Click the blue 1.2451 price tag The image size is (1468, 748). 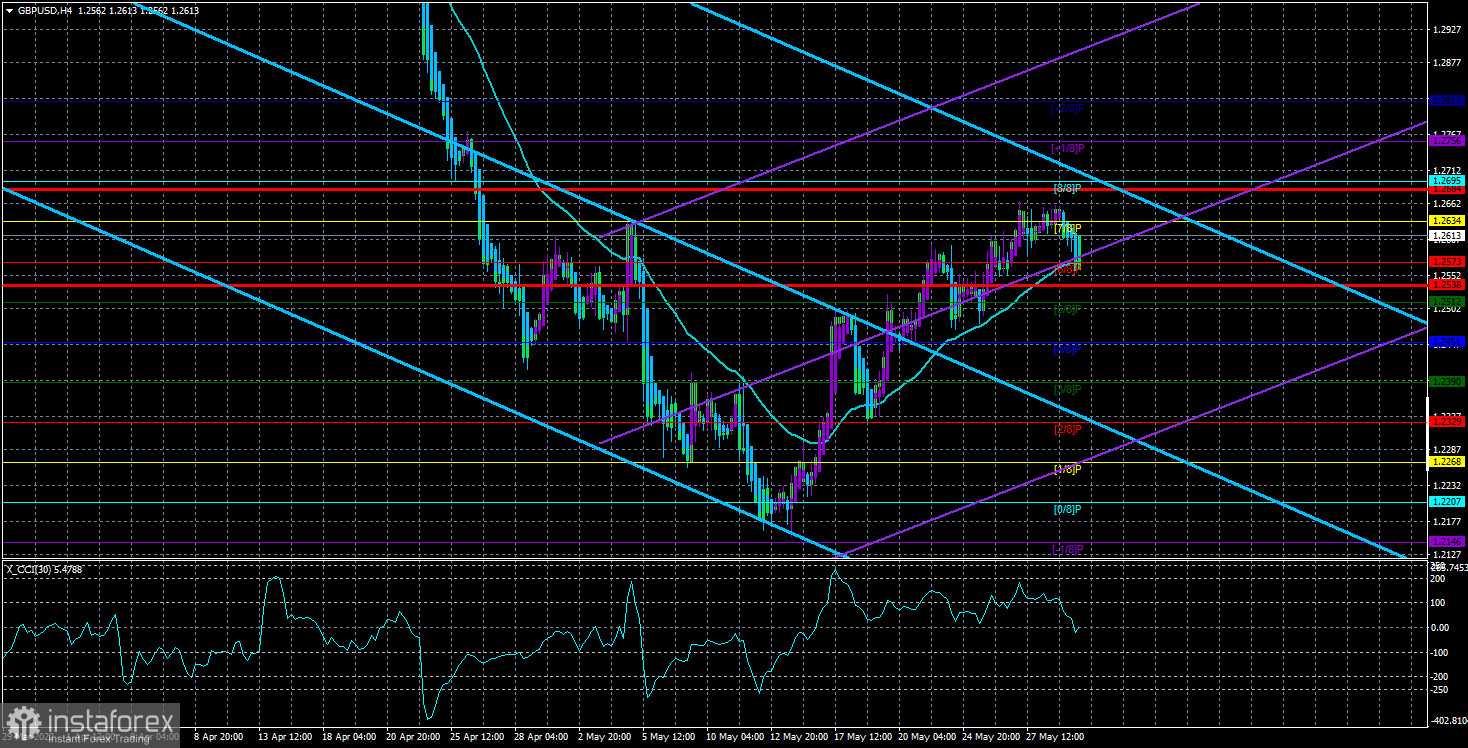[1447, 342]
